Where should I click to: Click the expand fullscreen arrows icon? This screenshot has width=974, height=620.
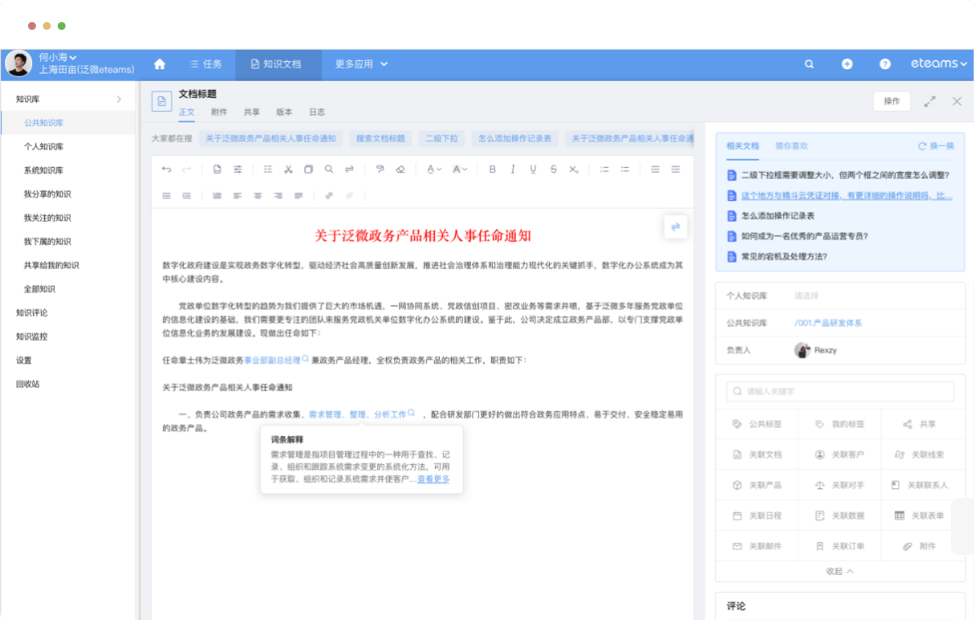[x=930, y=101]
